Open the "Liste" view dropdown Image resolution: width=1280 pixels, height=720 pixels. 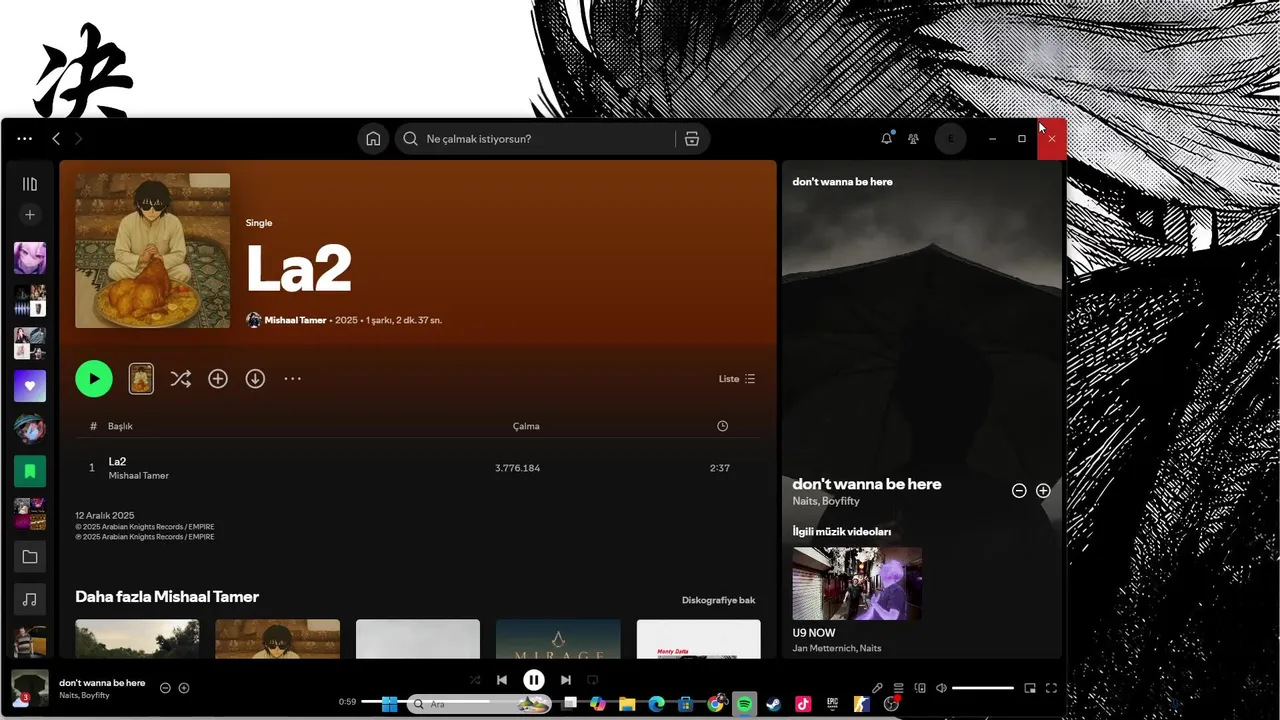click(737, 379)
